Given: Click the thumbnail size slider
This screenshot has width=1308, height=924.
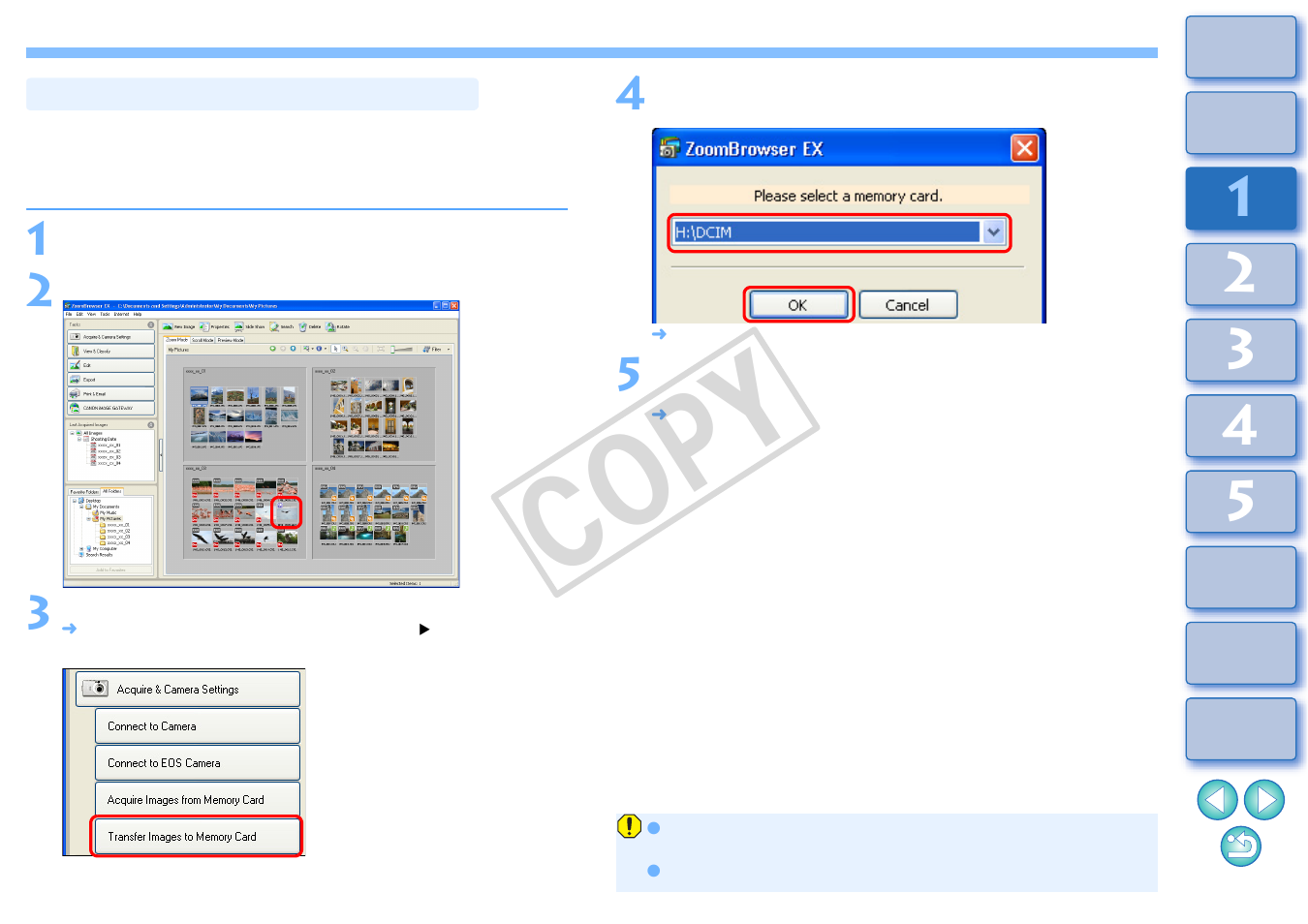Looking at the screenshot, I should pyautogui.click(x=402, y=349).
